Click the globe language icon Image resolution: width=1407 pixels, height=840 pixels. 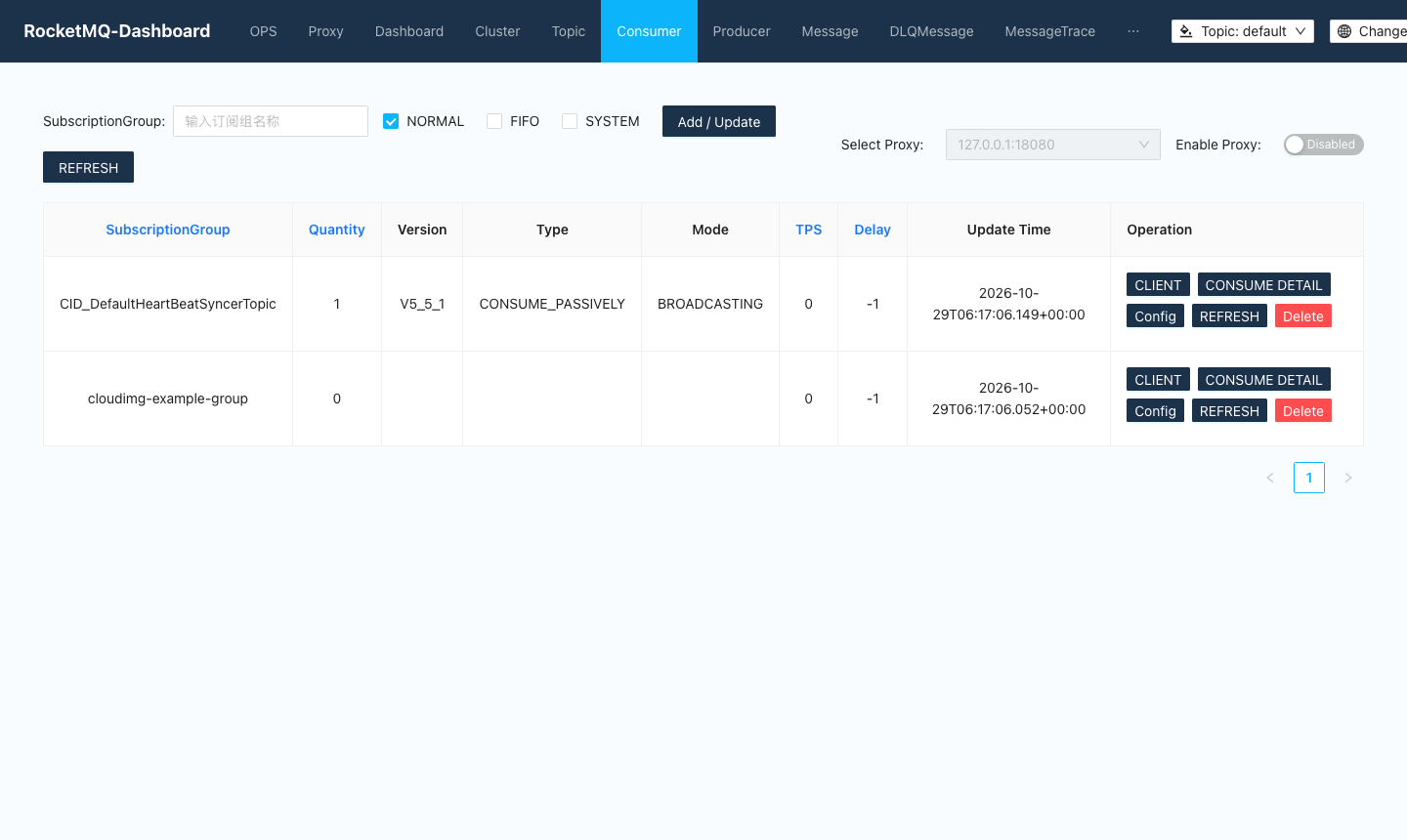pyautogui.click(x=1344, y=31)
